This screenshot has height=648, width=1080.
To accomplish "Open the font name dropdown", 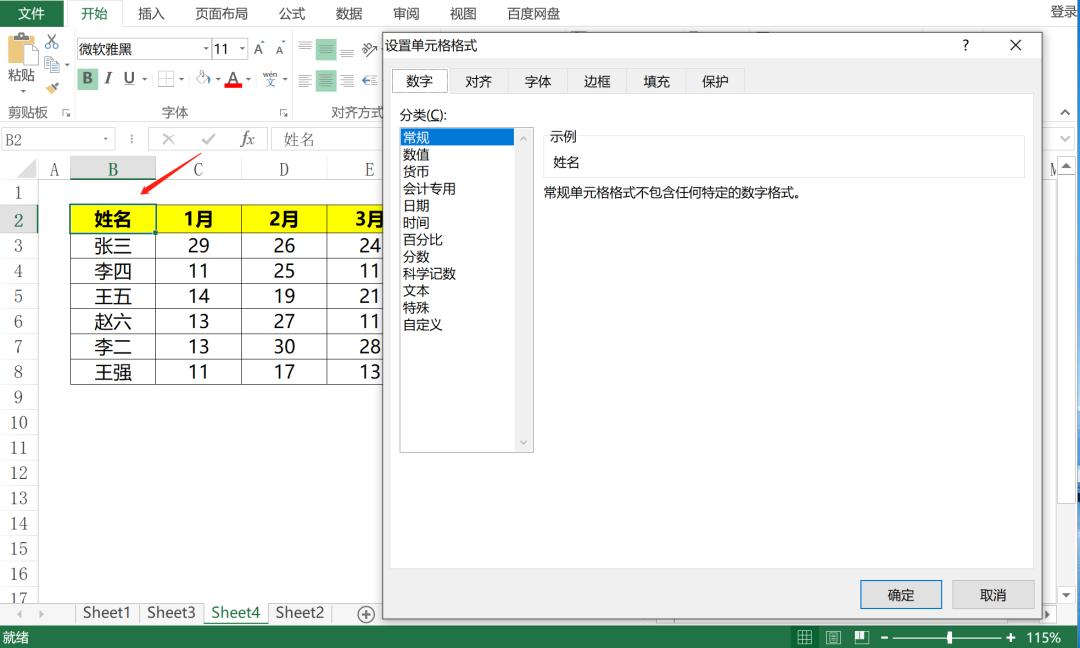I will 206,48.
